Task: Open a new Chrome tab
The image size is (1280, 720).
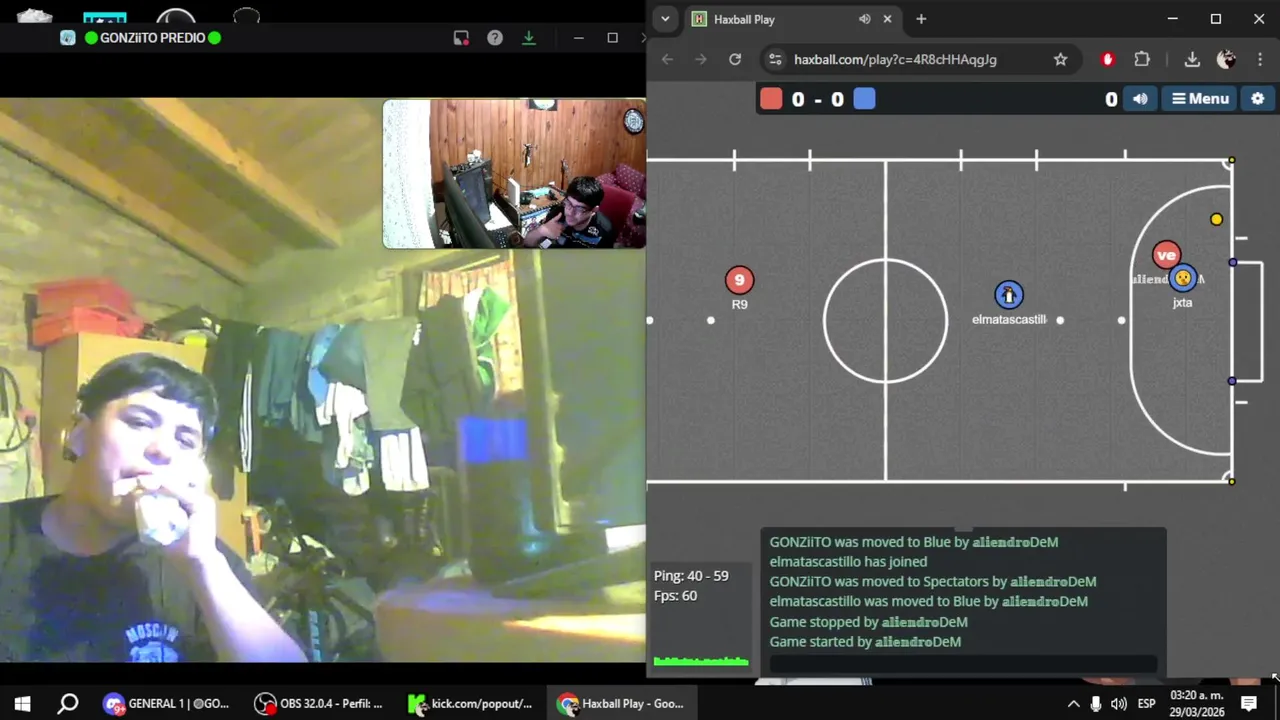Action: [x=921, y=19]
